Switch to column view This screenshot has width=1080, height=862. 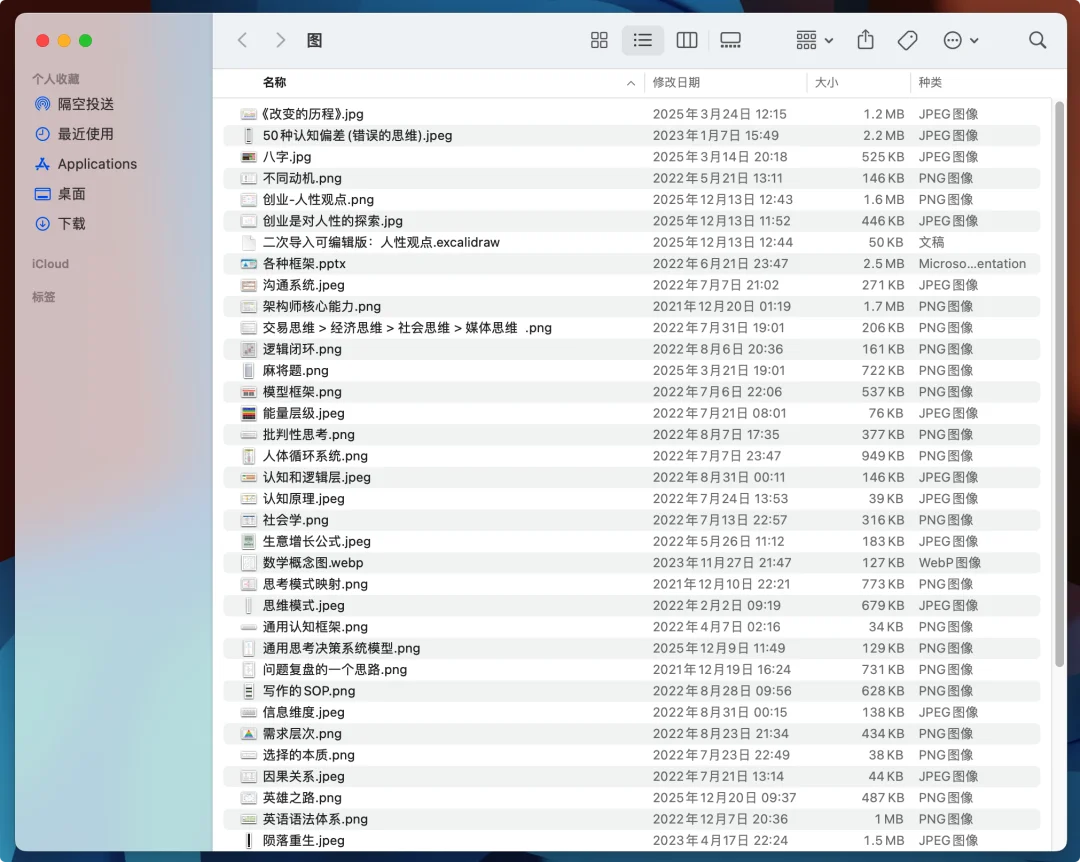(687, 40)
